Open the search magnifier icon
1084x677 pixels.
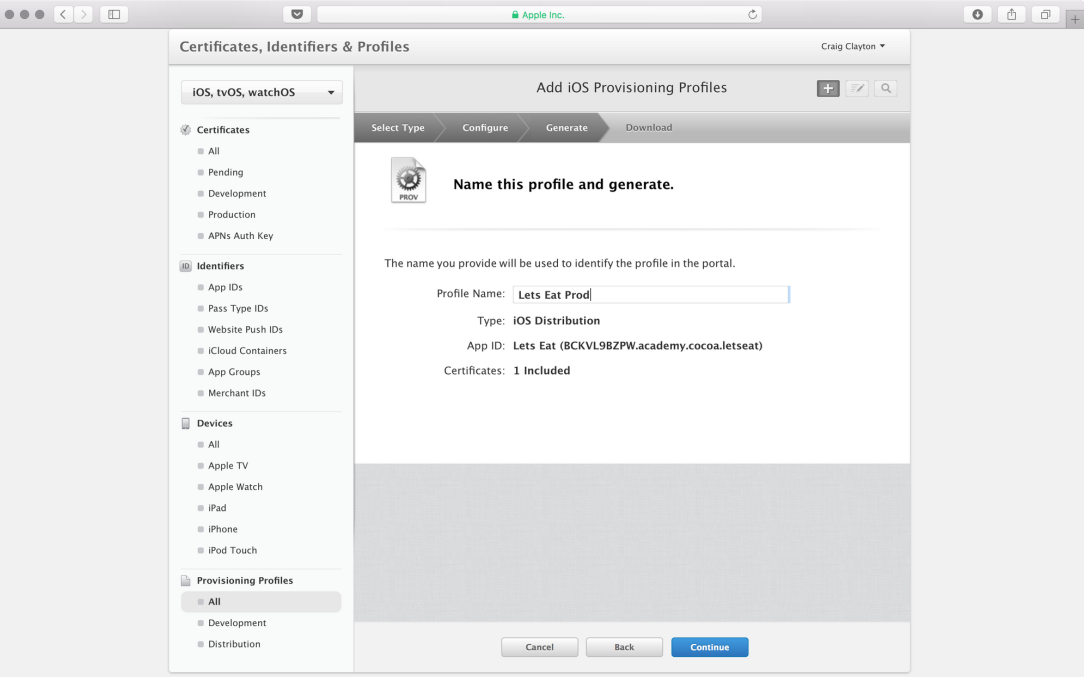(x=886, y=89)
